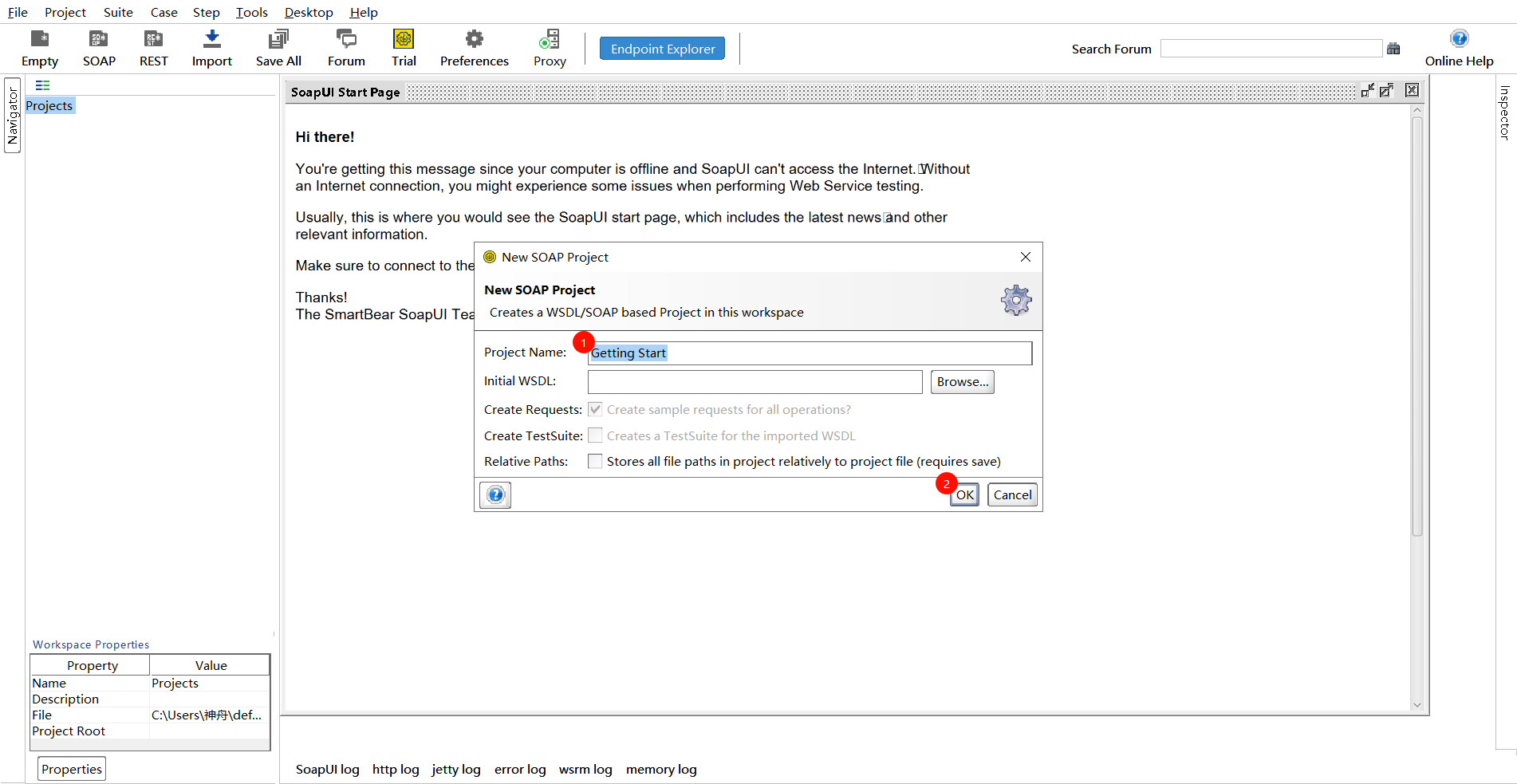Click the Project Root property row
Viewport: 1517px width, 784px height.
click(150, 731)
